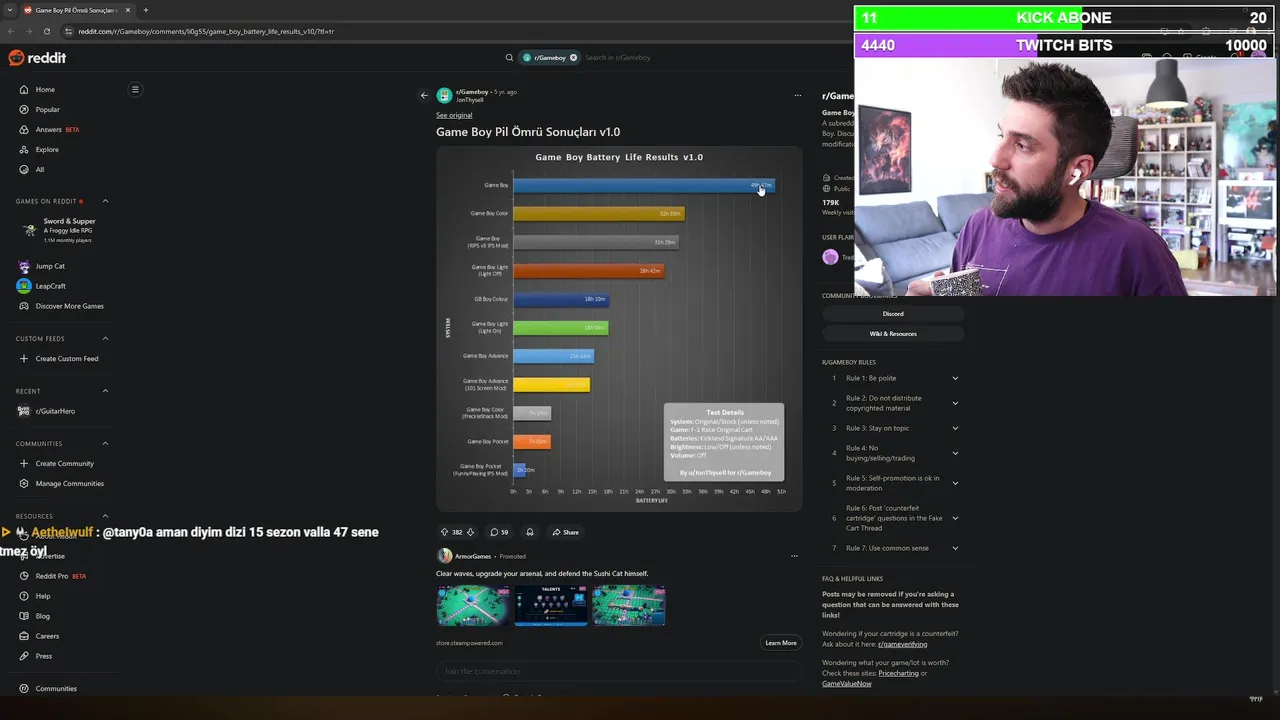The width and height of the screenshot is (1280, 720).
Task: Open the r/Gameboy community avatar
Action: pyautogui.click(x=444, y=96)
